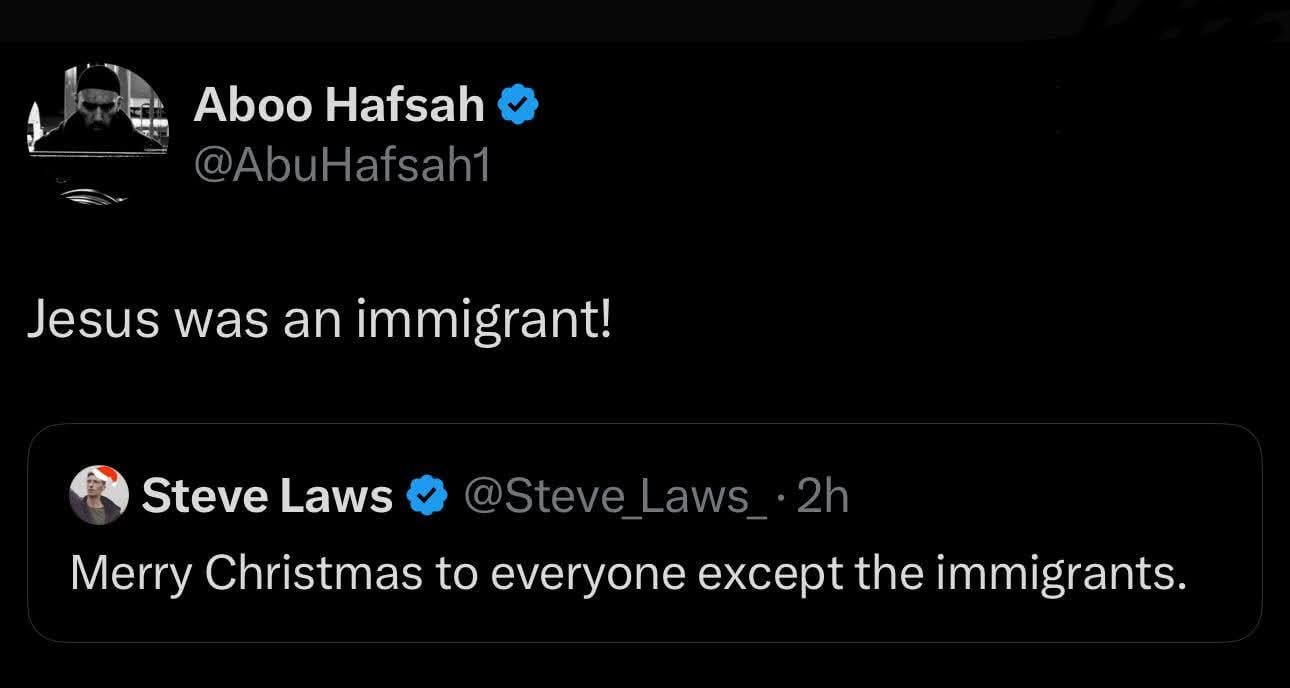Visit the @AbuHafsah1 handle

(342, 166)
